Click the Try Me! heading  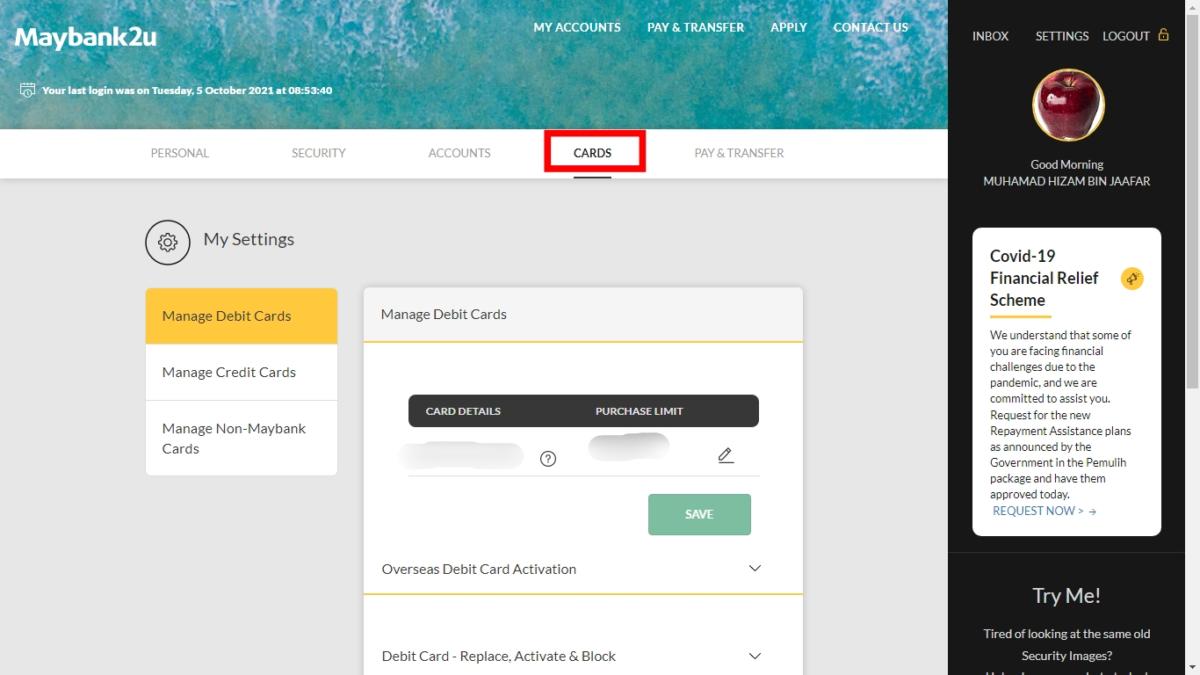point(1066,596)
